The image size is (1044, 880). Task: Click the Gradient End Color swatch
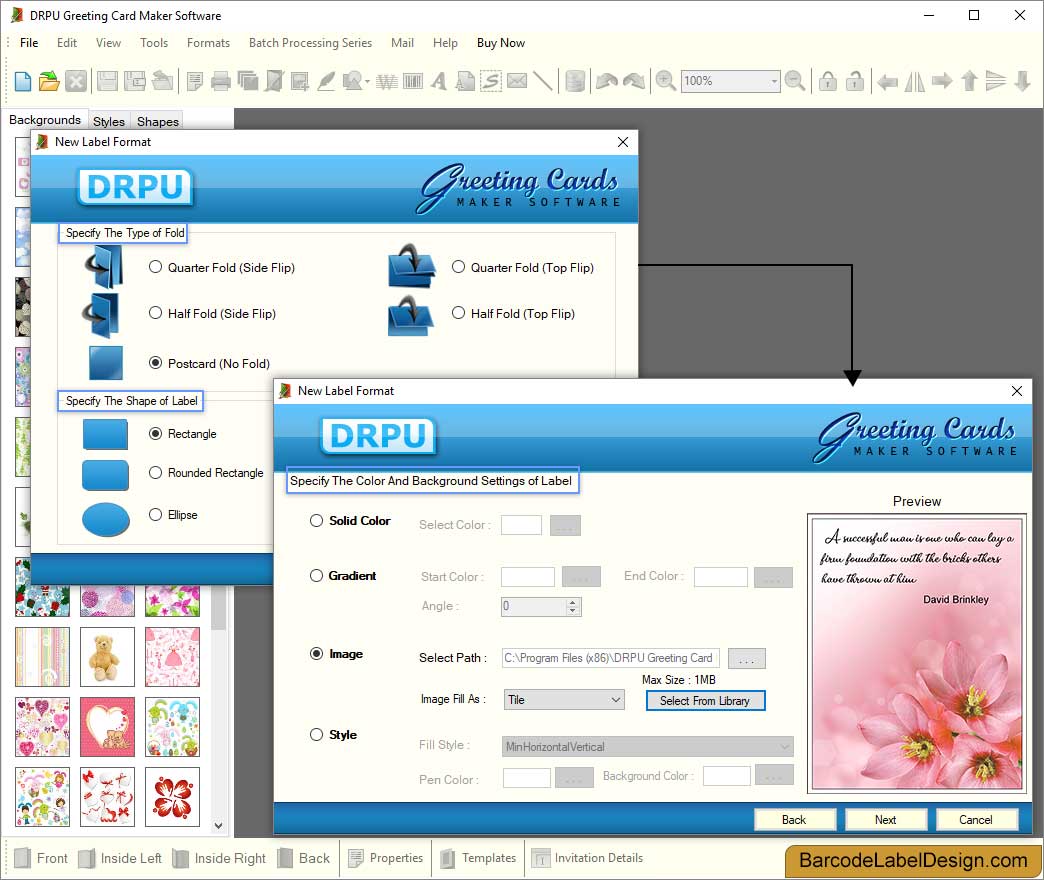click(720, 576)
